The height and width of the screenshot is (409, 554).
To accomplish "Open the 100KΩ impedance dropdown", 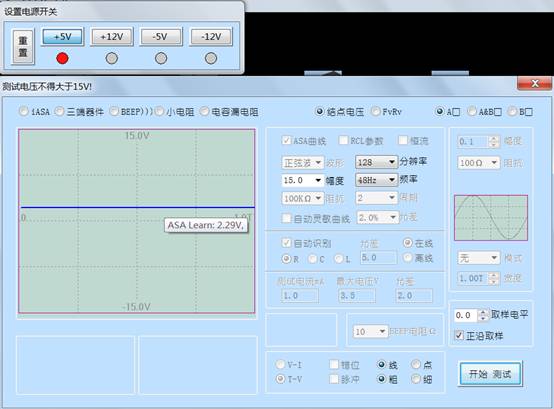I will 303,198.
